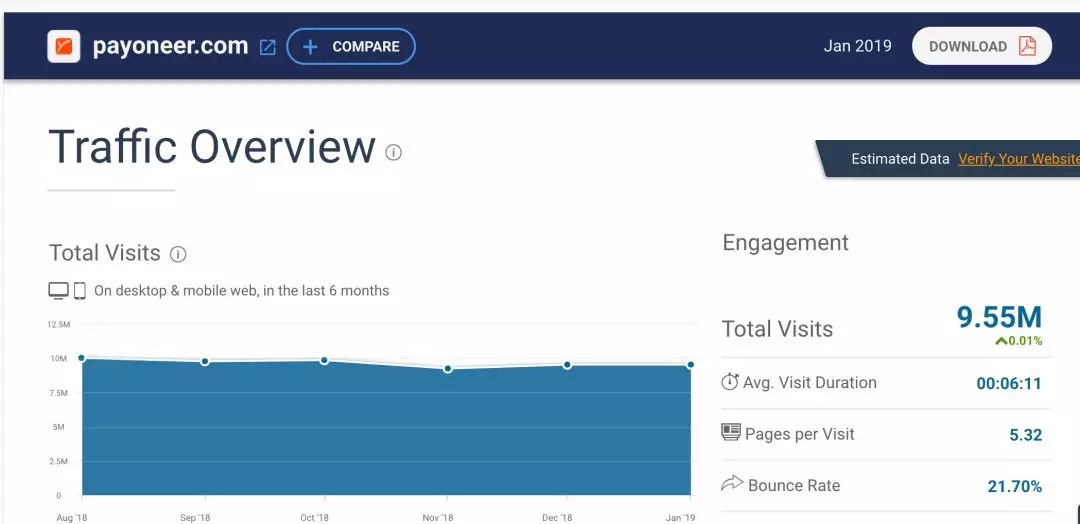Follow the Verify Your Website link
The image size is (1080, 524).
[x=1018, y=159]
